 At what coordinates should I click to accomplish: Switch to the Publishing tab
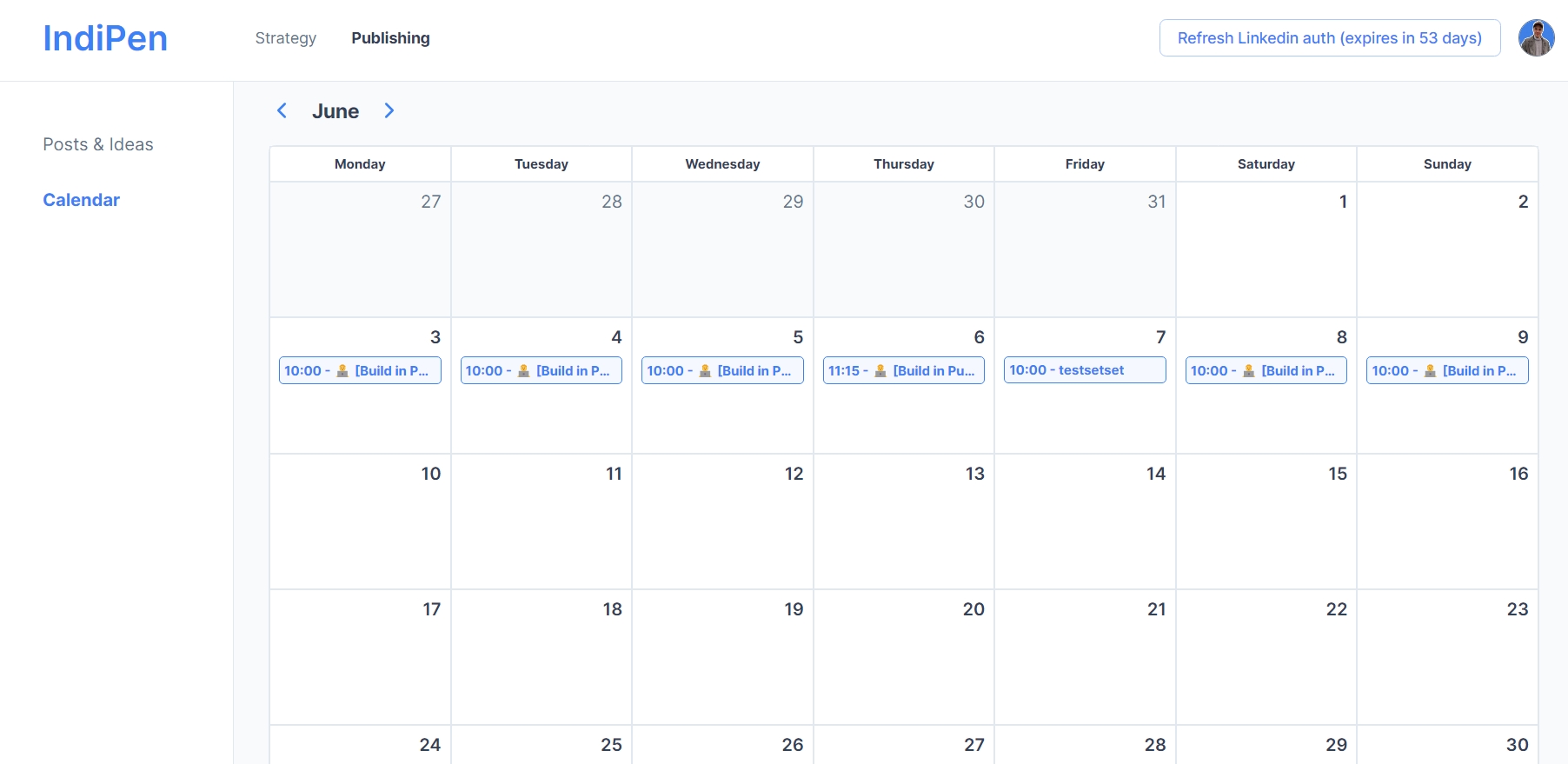pos(390,38)
